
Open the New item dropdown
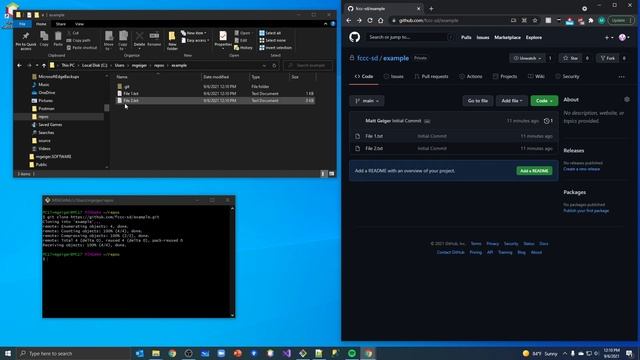194,33
